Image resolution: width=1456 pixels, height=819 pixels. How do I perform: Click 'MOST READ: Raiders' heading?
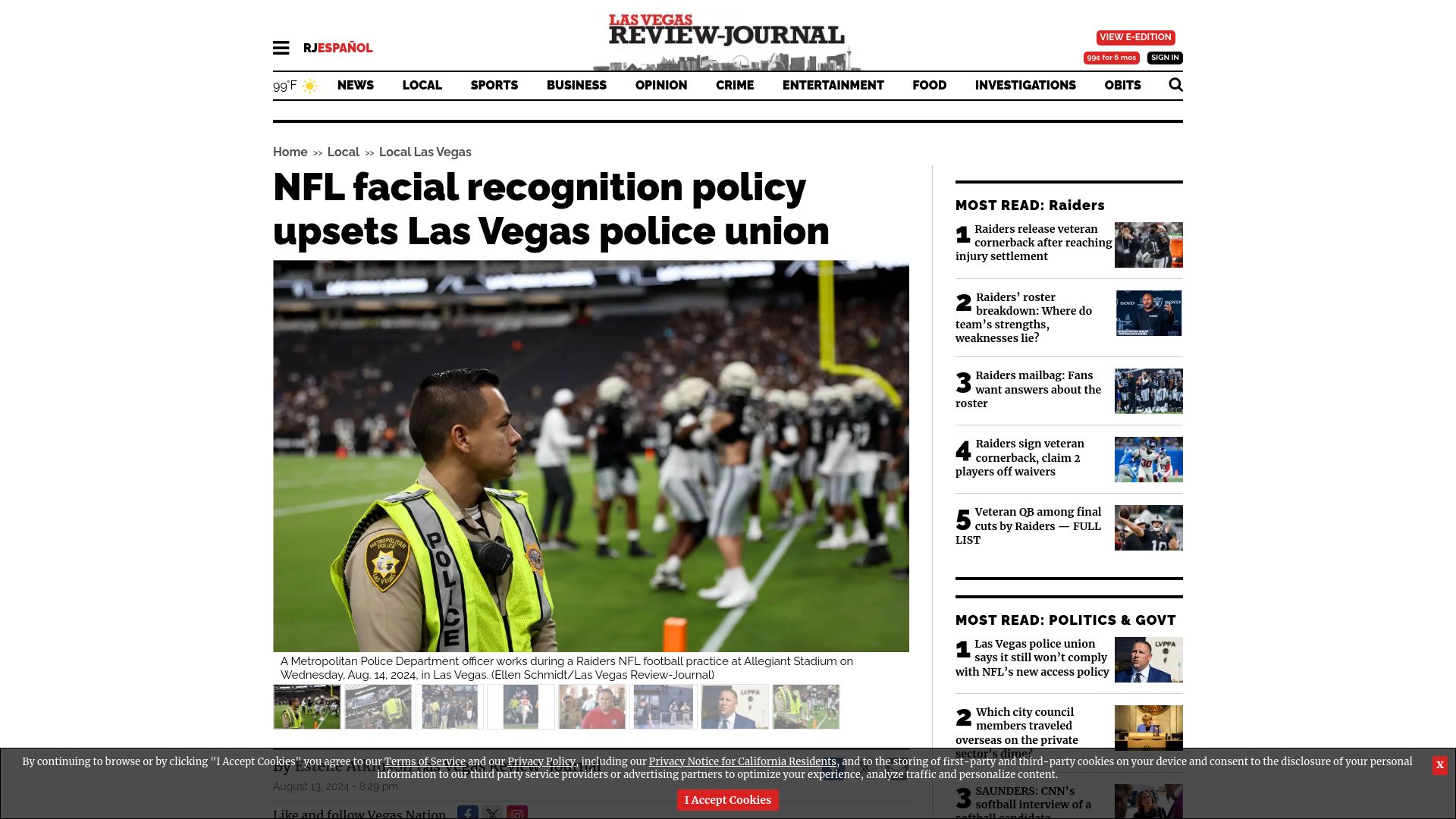tap(1030, 206)
